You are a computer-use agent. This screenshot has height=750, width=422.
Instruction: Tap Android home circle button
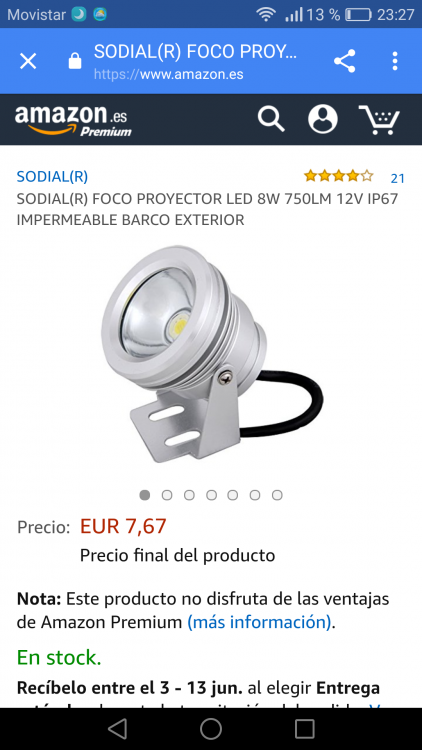(211, 729)
